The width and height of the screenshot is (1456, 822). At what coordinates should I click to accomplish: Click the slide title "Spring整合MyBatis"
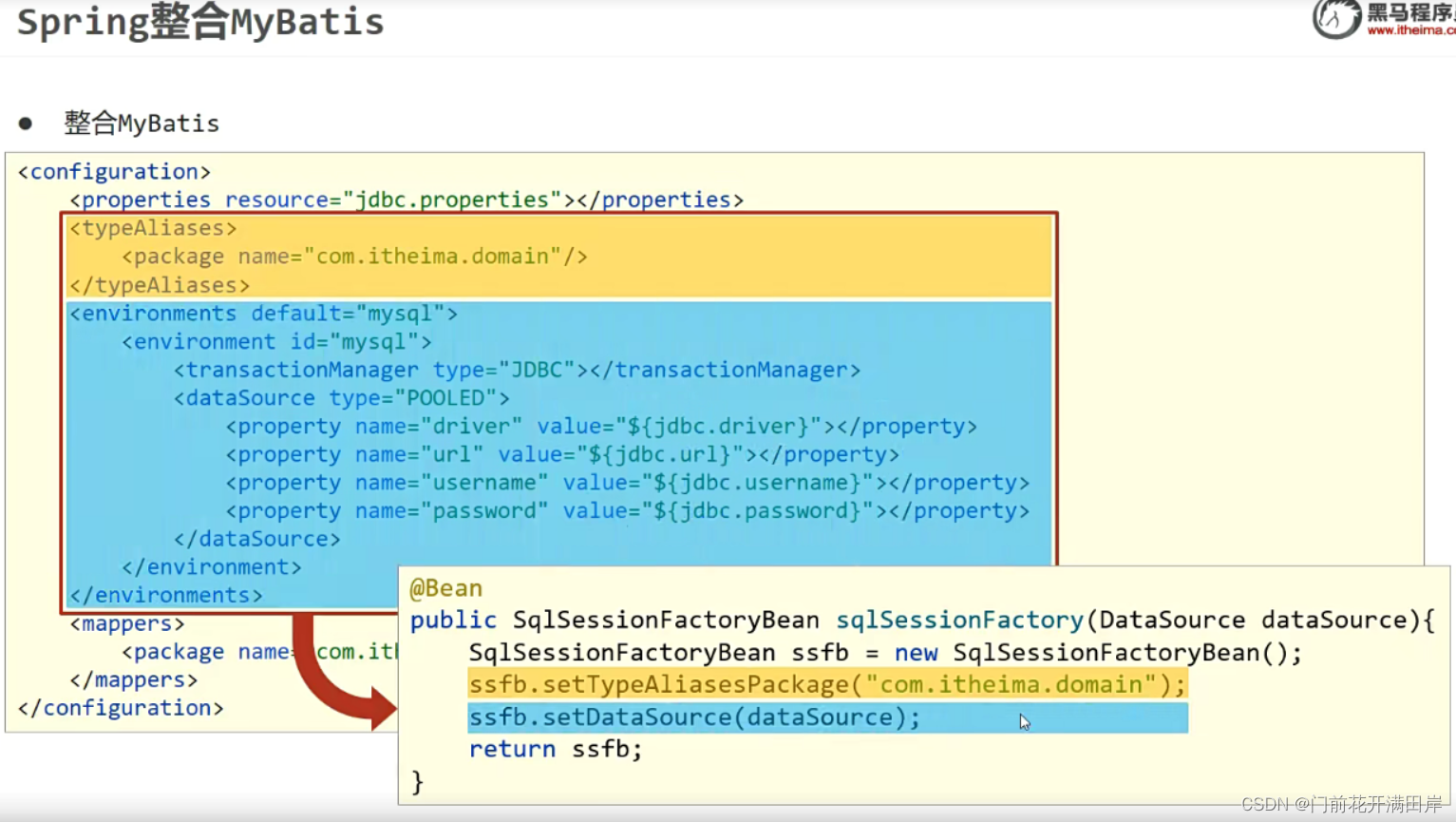coord(200,22)
